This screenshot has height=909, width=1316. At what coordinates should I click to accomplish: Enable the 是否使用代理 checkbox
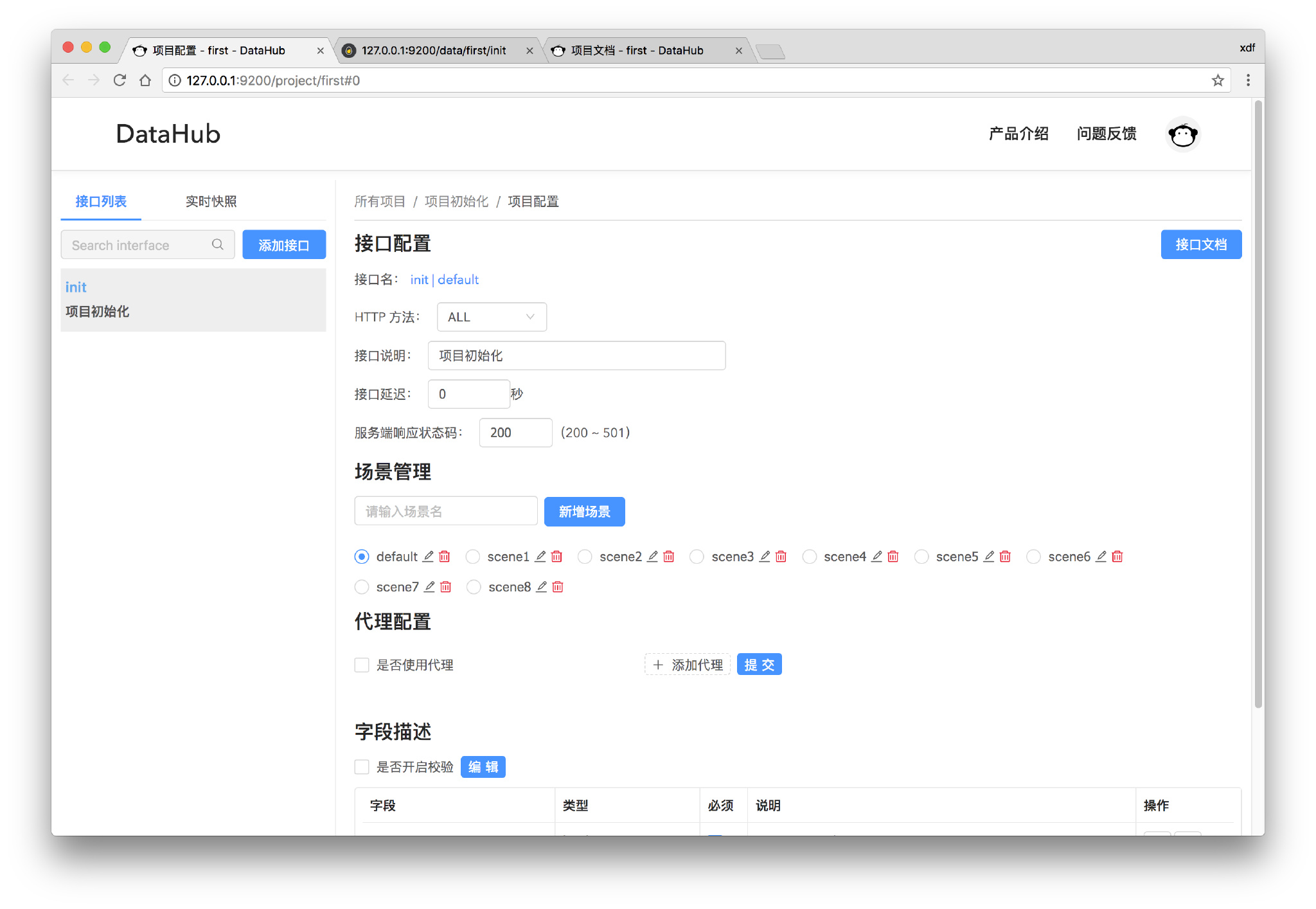pyautogui.click(x=362, y=665)
